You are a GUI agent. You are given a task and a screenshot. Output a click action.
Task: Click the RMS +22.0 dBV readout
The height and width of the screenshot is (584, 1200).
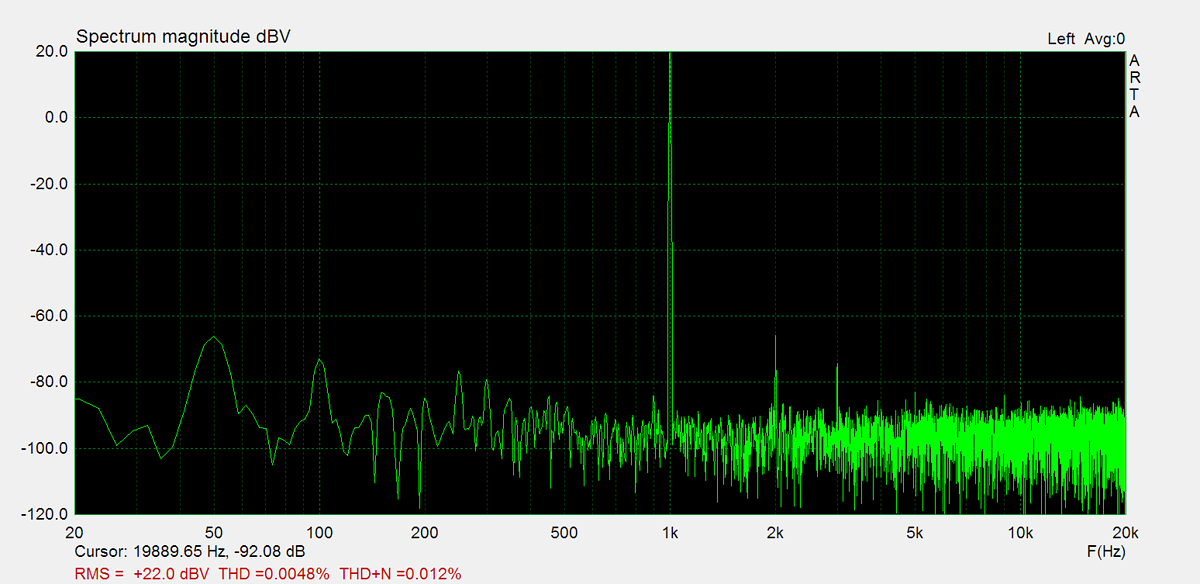[143, 574]
